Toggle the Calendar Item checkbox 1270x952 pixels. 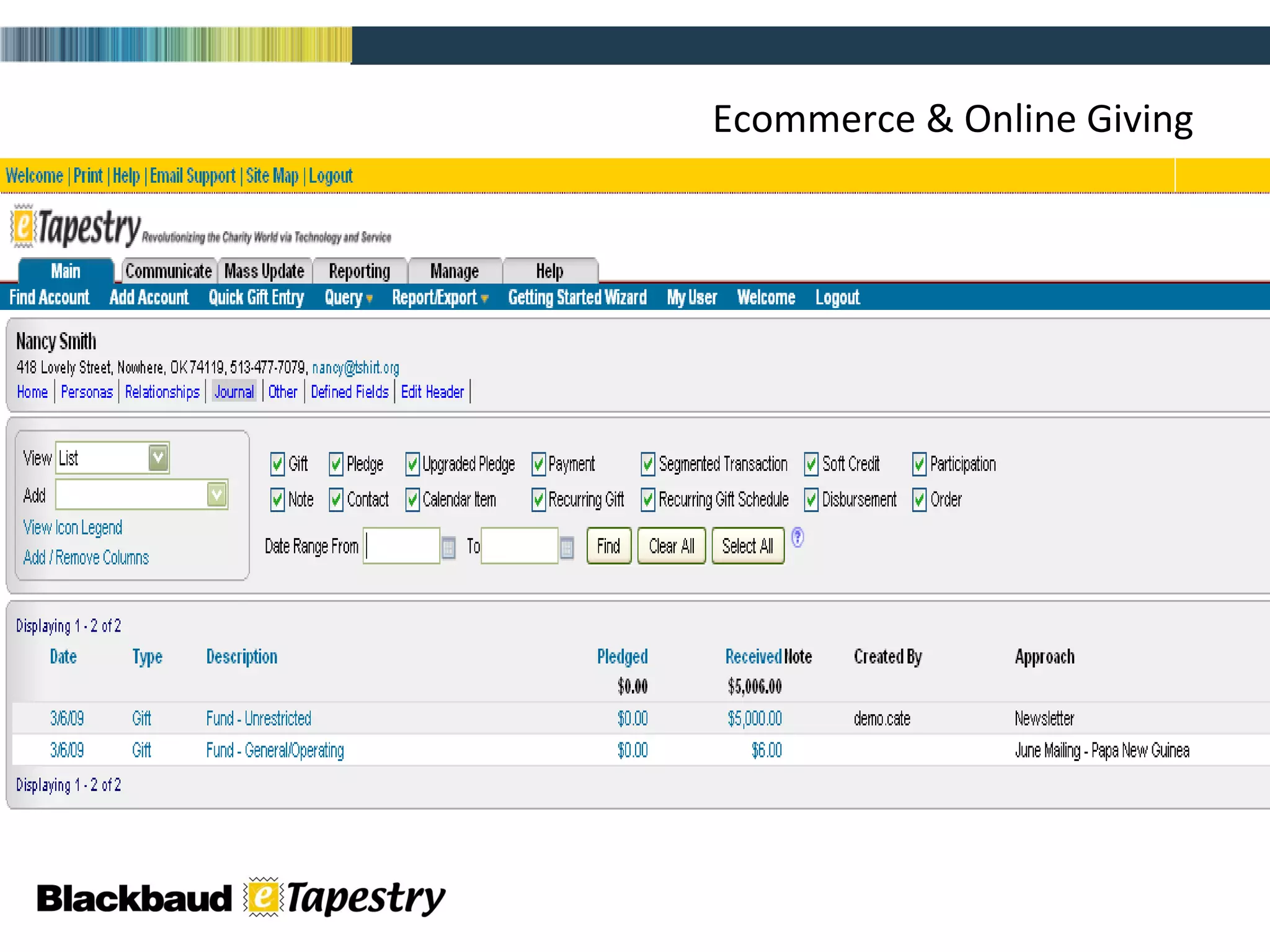412,500
